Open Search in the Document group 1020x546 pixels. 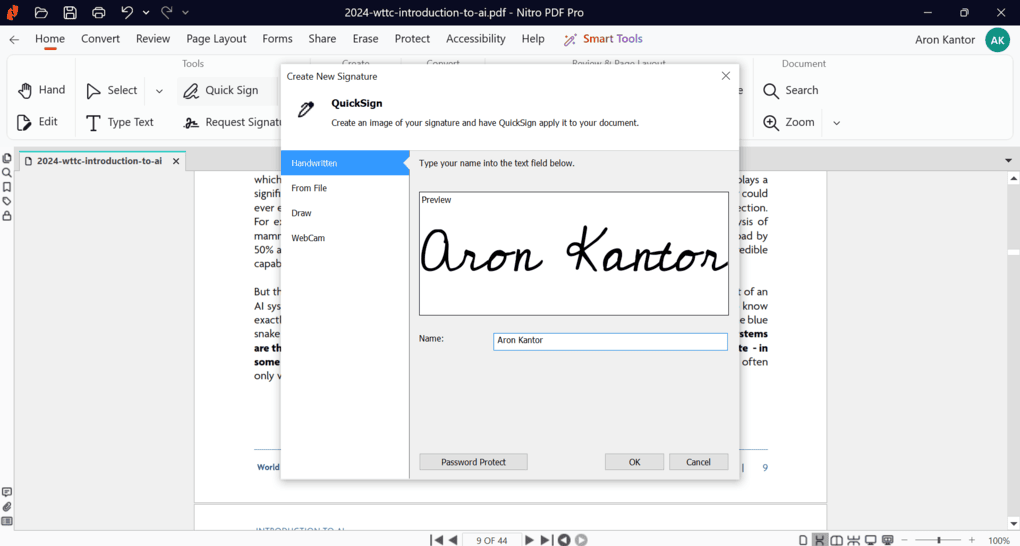(x=790, y=90)
